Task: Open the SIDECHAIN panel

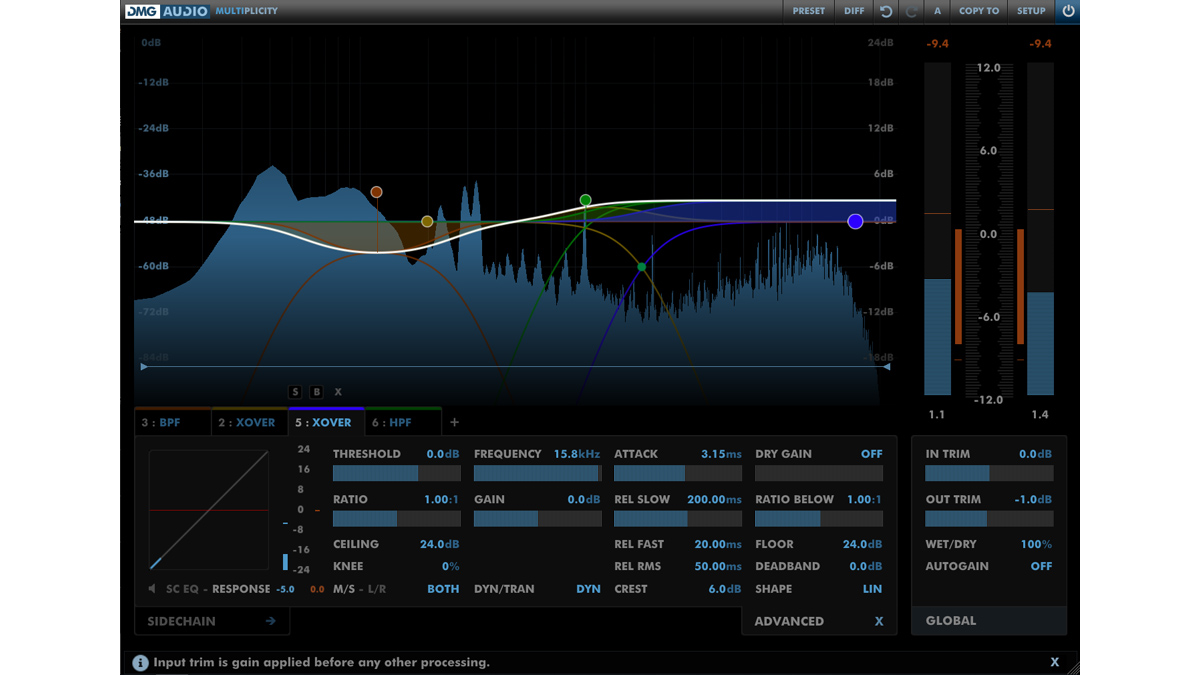Action: 212,621
